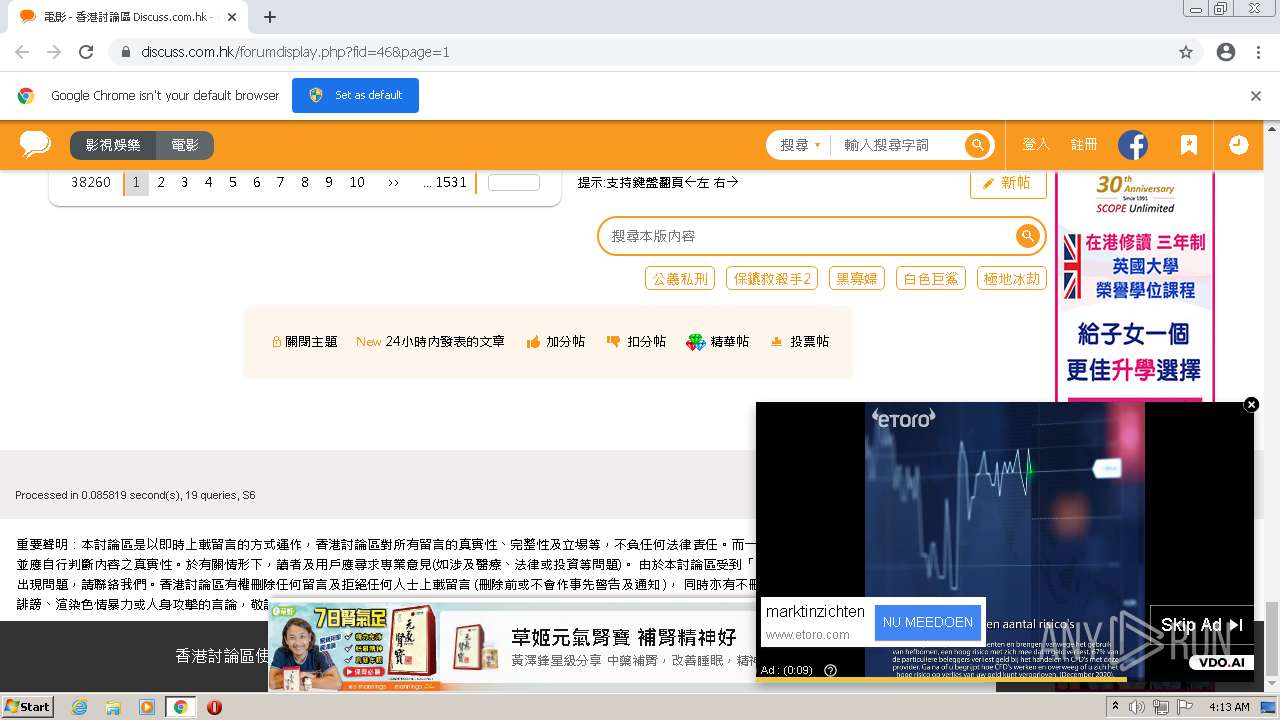Click the 登入 login link
Image resolution: width=1280 pixels, height=720 pixels.
coord(1036,145)
